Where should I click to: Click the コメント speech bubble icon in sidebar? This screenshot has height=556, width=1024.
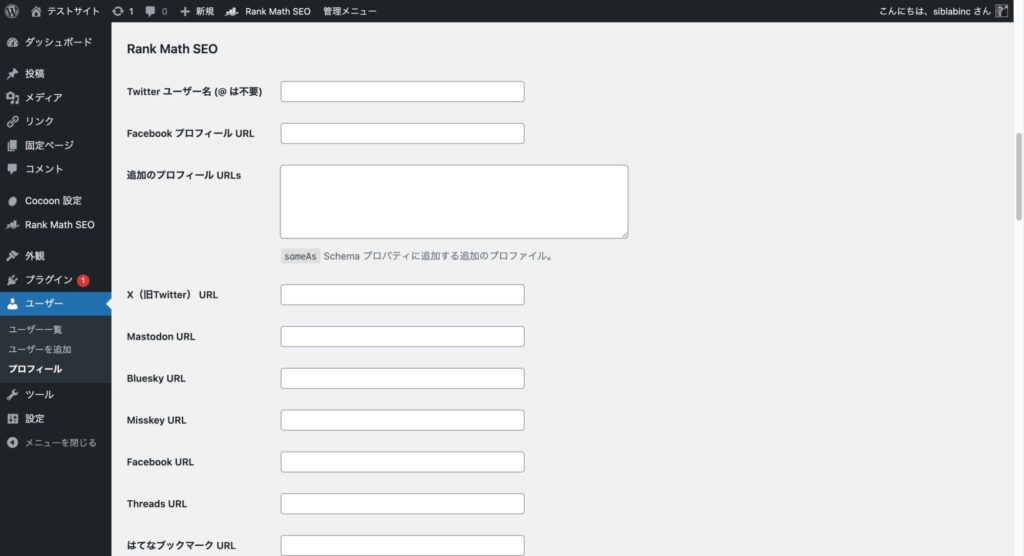coord(12,169)
